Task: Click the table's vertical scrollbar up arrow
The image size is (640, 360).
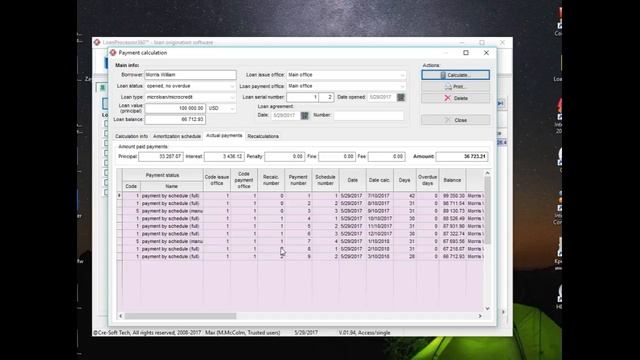Action: pyautogui.click(x=487, y=173)
